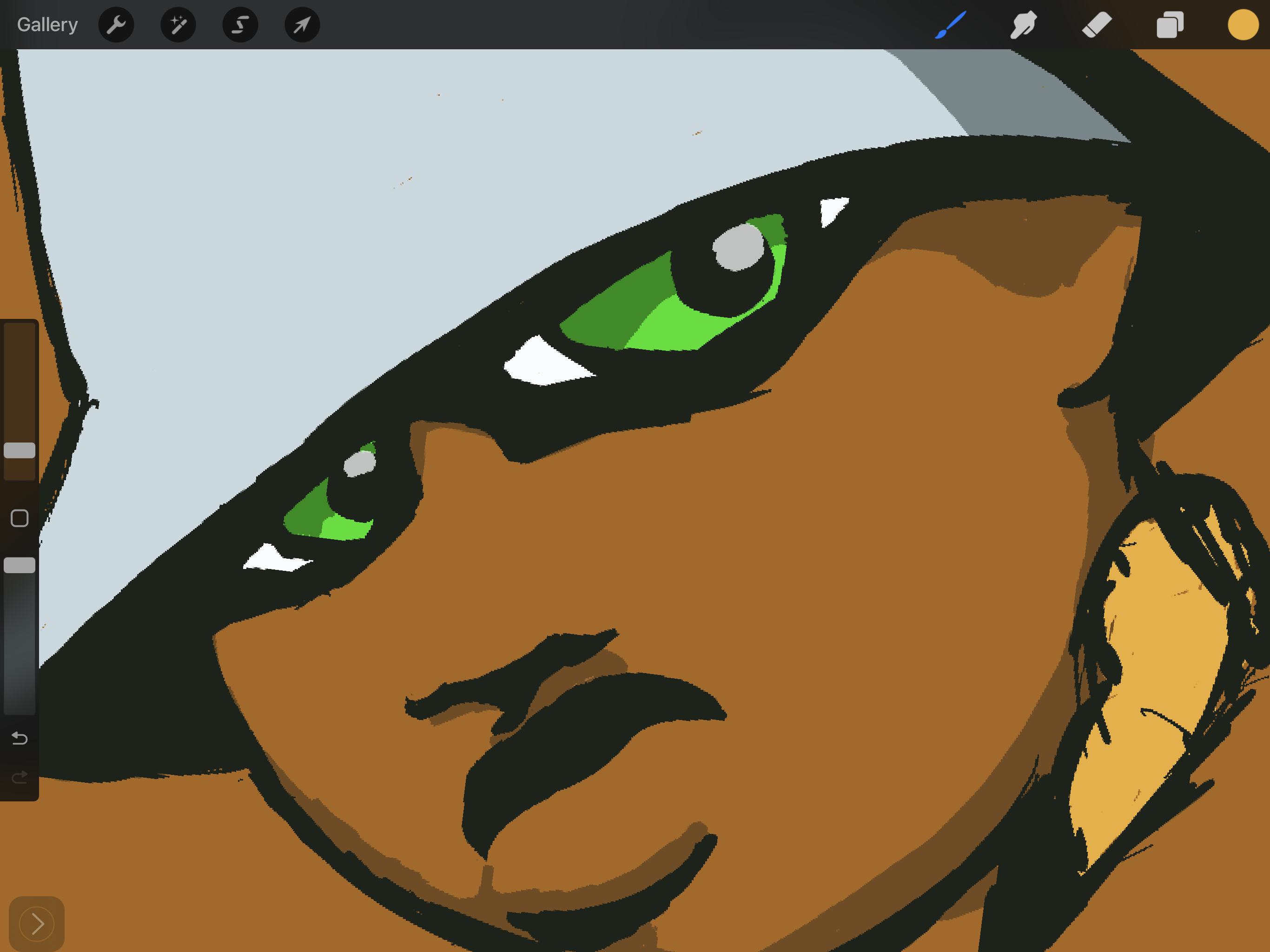Open the Actions wrench menu
The height and width of the screenshot is (952, 1270).
pyautogui.click(x=116, y=25)
